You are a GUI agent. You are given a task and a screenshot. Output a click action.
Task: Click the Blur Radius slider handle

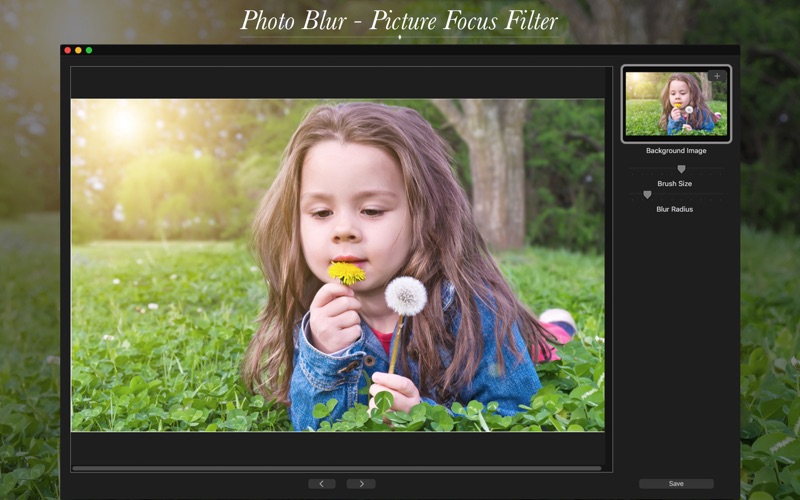point(647,194)
